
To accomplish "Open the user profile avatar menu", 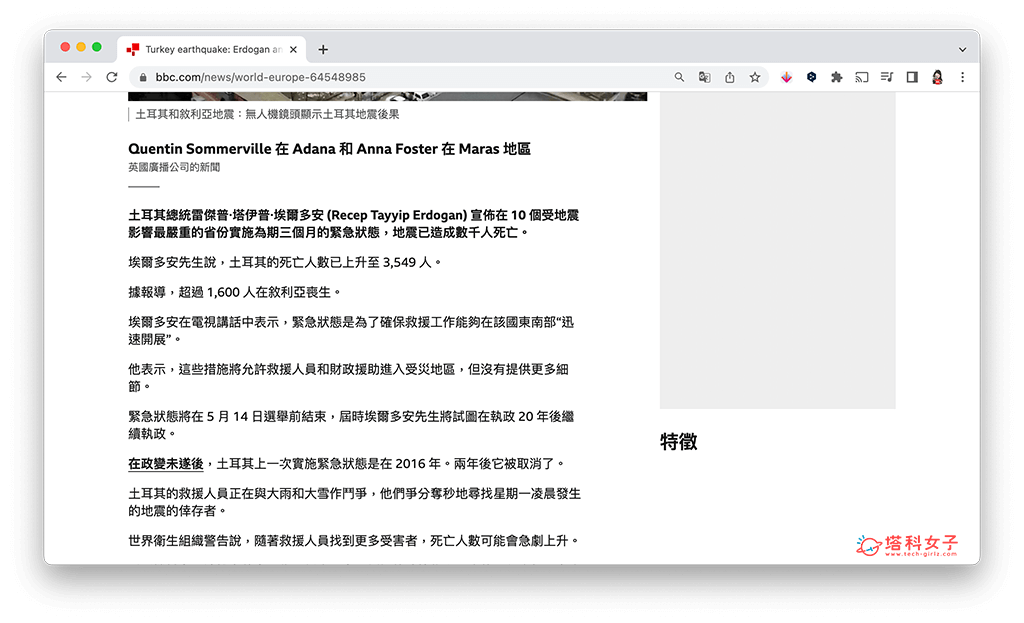I will 938,77.
